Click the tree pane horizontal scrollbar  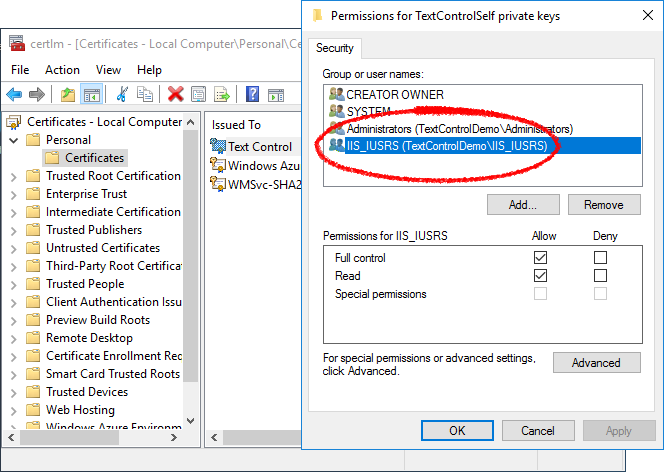click(94, 438)
